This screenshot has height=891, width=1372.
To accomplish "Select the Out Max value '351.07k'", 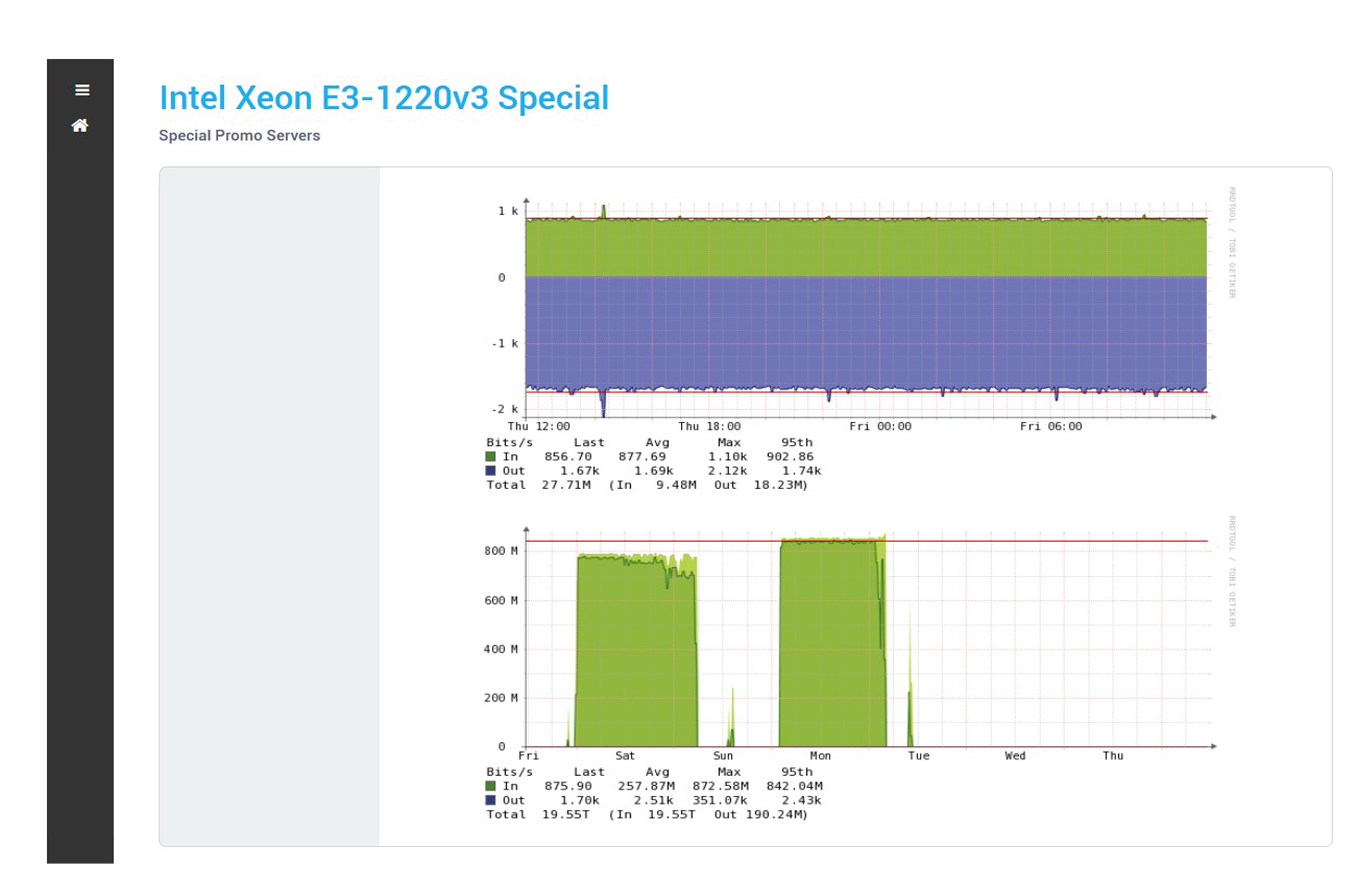I will (x=719, y=800).
